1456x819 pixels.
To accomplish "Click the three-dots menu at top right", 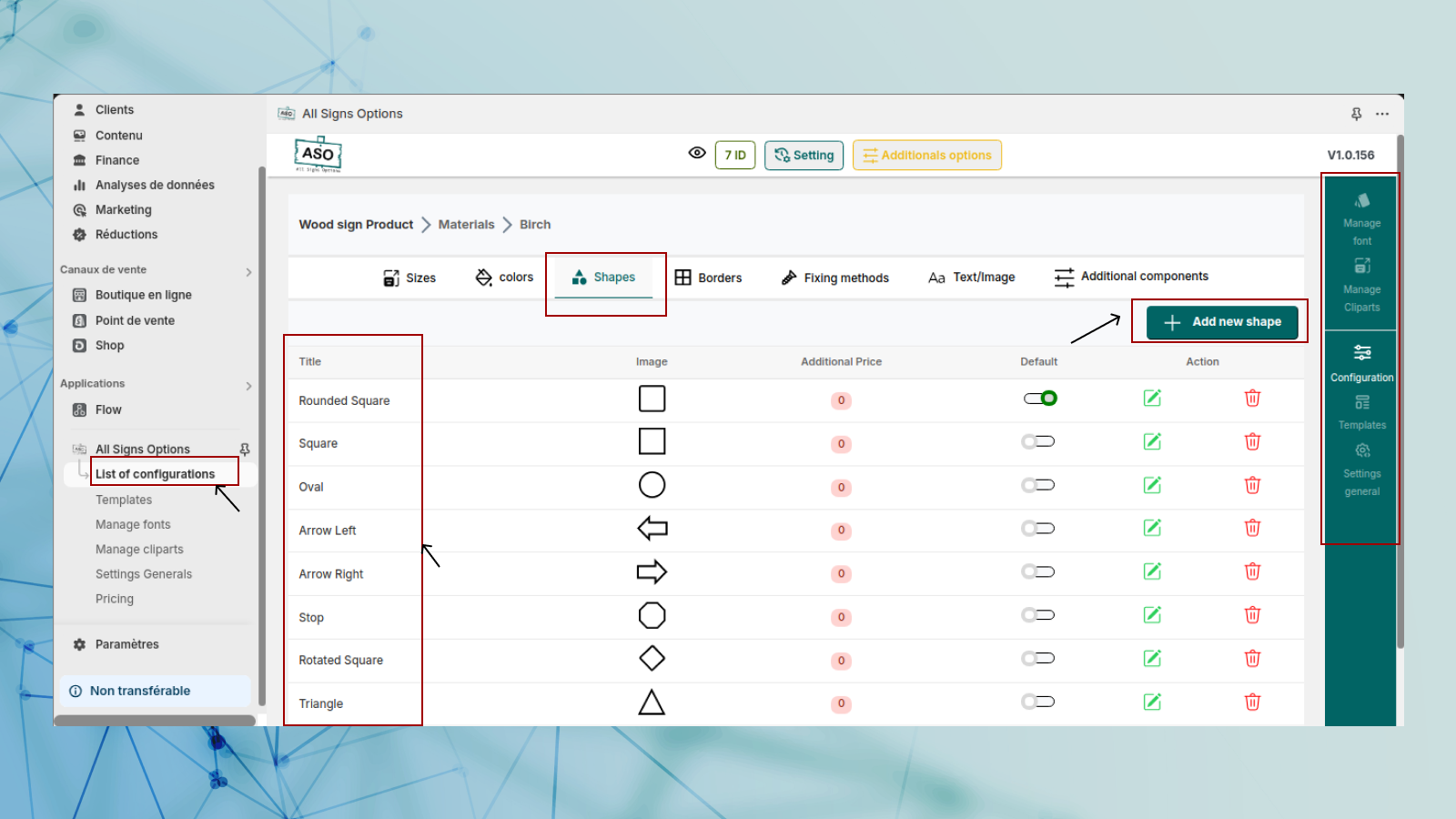I will [1382, 114].
